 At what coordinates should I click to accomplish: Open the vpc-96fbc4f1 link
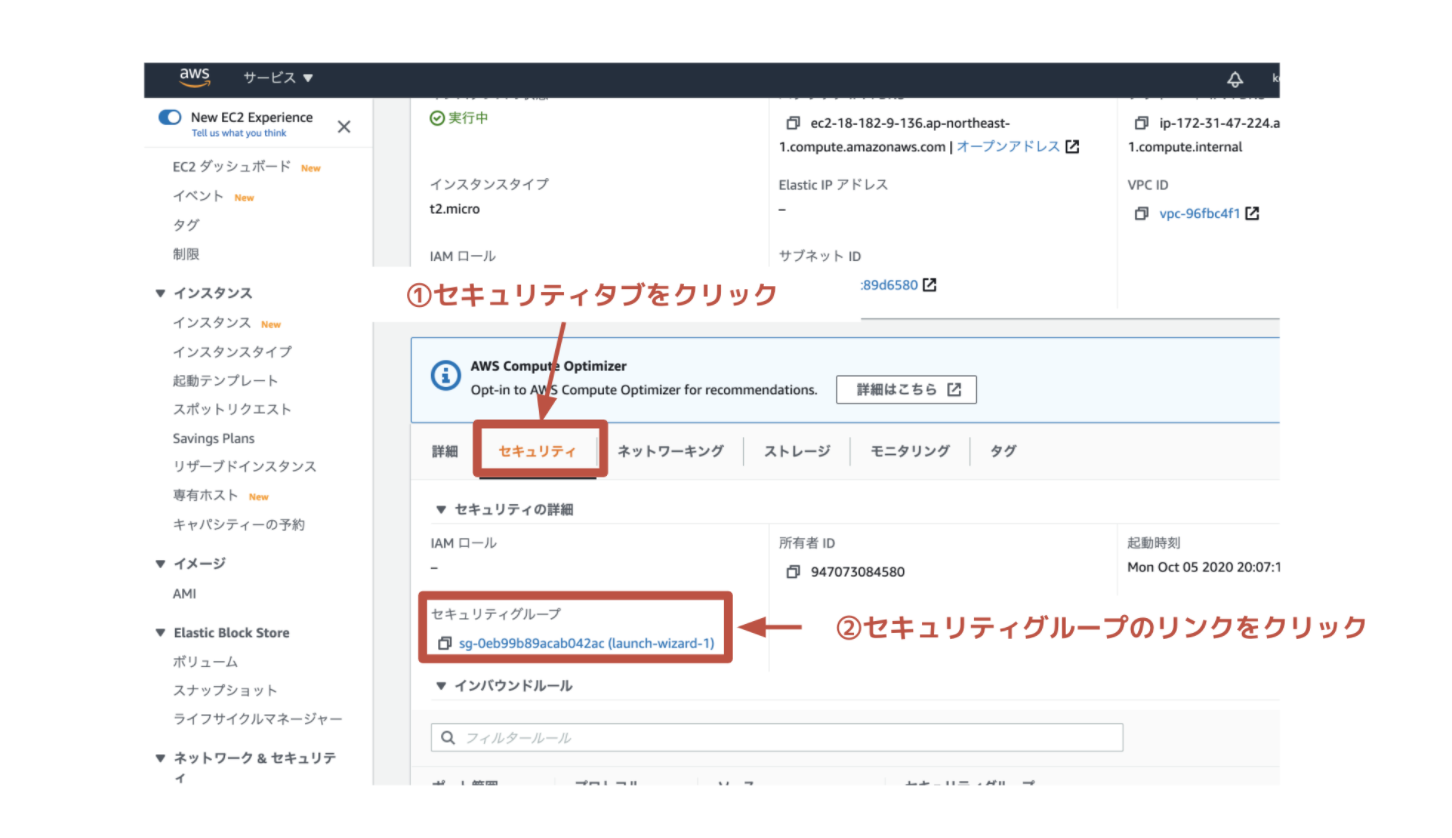click(x=1199, y=214)
